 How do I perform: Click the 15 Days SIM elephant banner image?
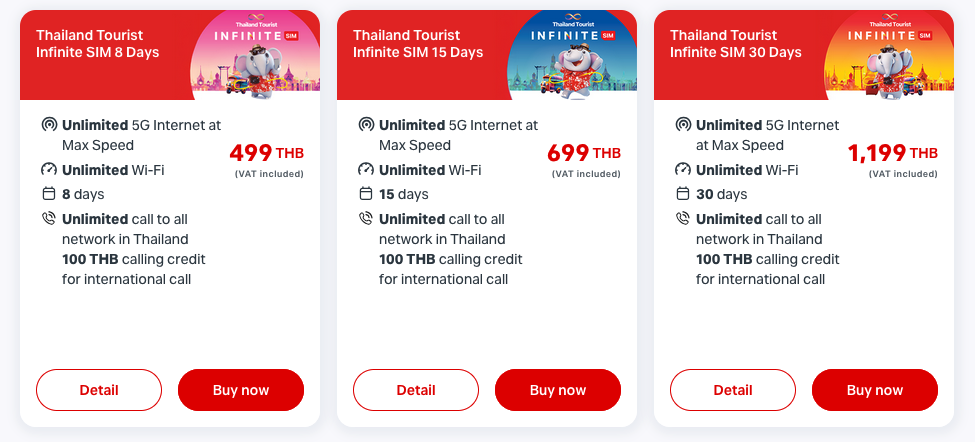point(573,55)
